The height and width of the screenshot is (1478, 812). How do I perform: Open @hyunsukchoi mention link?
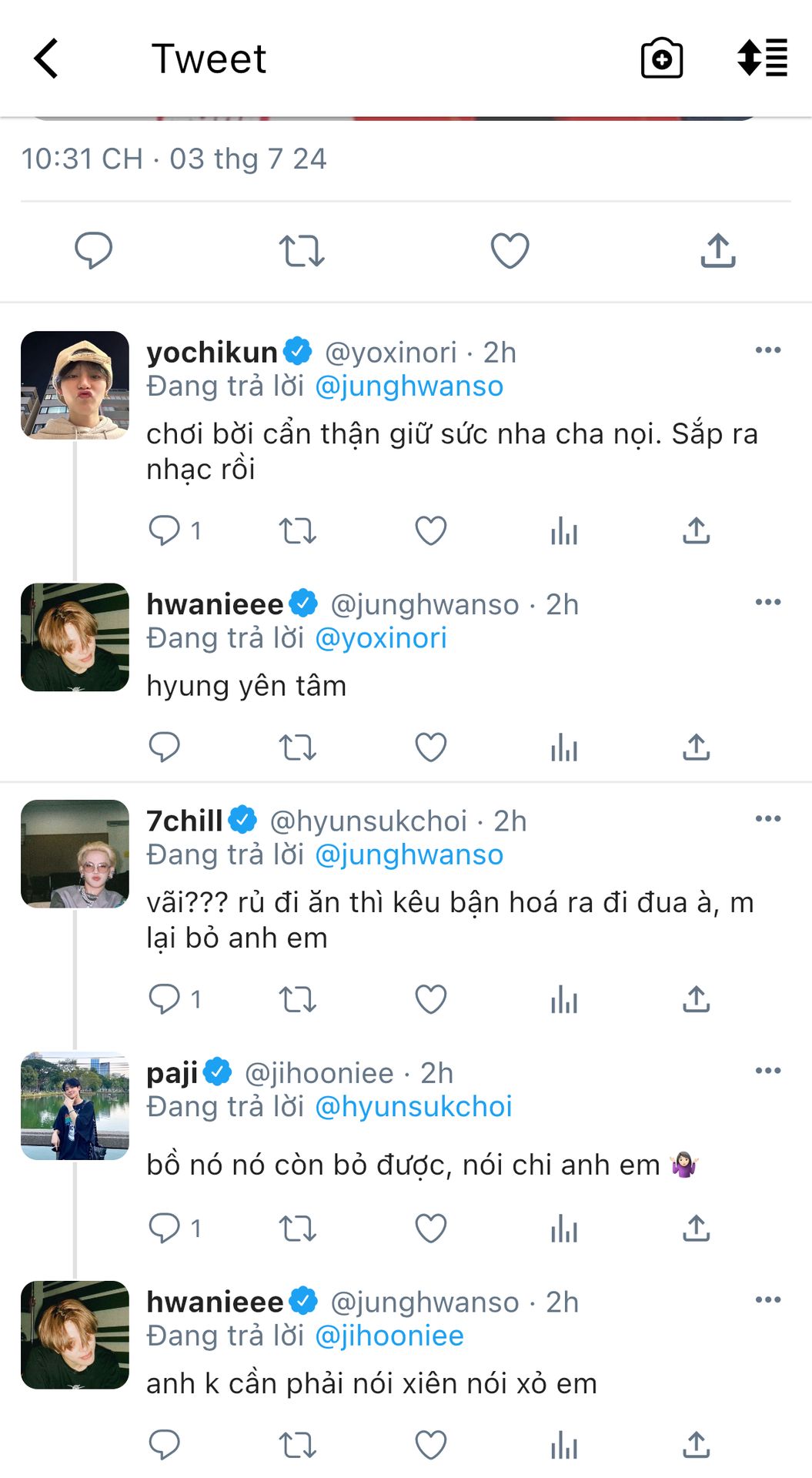[413, 1106]
